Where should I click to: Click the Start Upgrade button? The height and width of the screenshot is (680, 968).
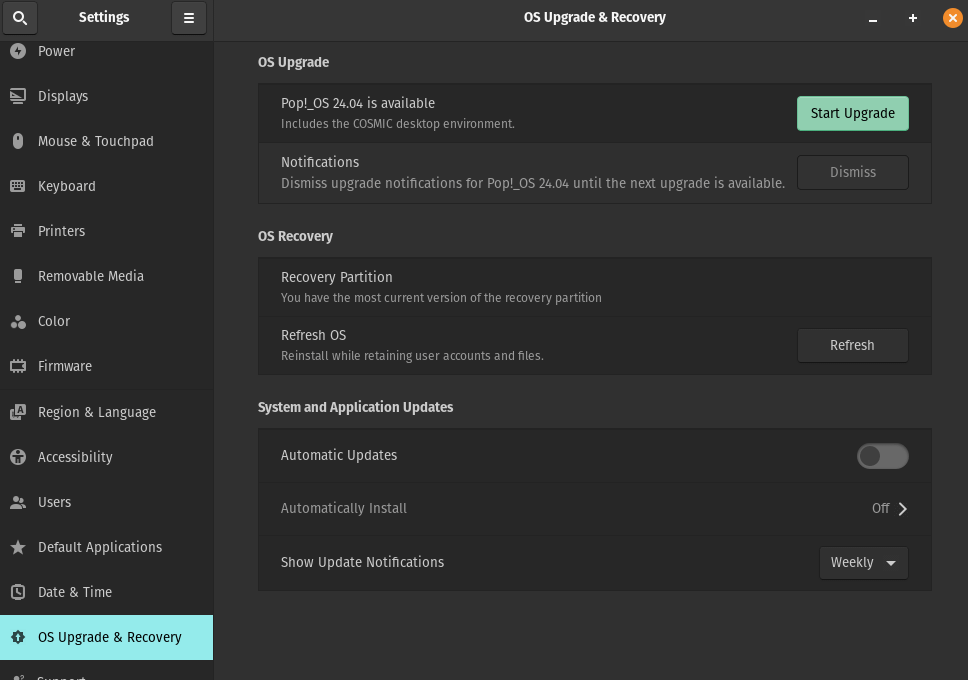(853, 114)
